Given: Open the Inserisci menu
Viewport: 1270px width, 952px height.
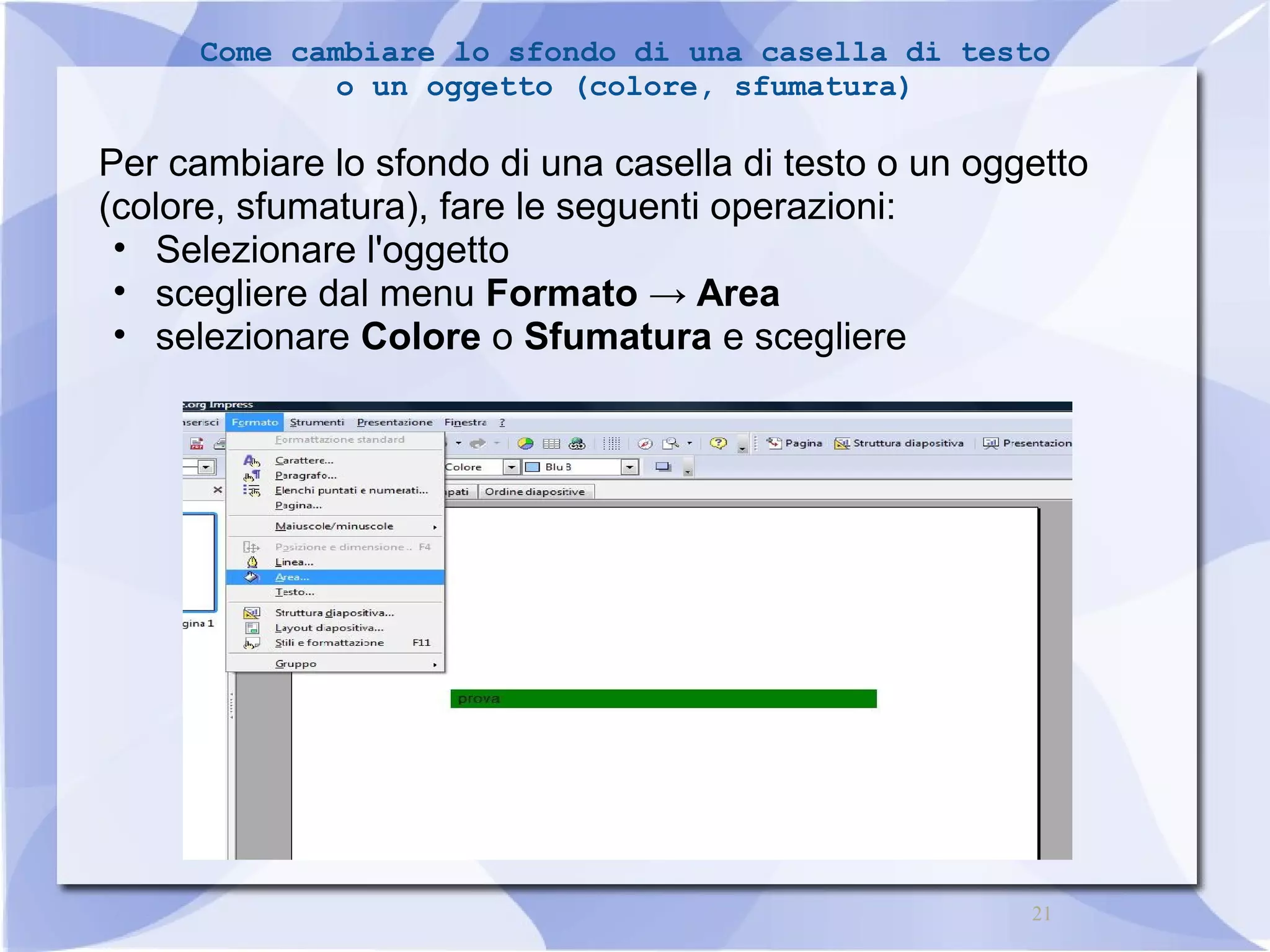Looking at the screenshot, I should pos(201,422).
